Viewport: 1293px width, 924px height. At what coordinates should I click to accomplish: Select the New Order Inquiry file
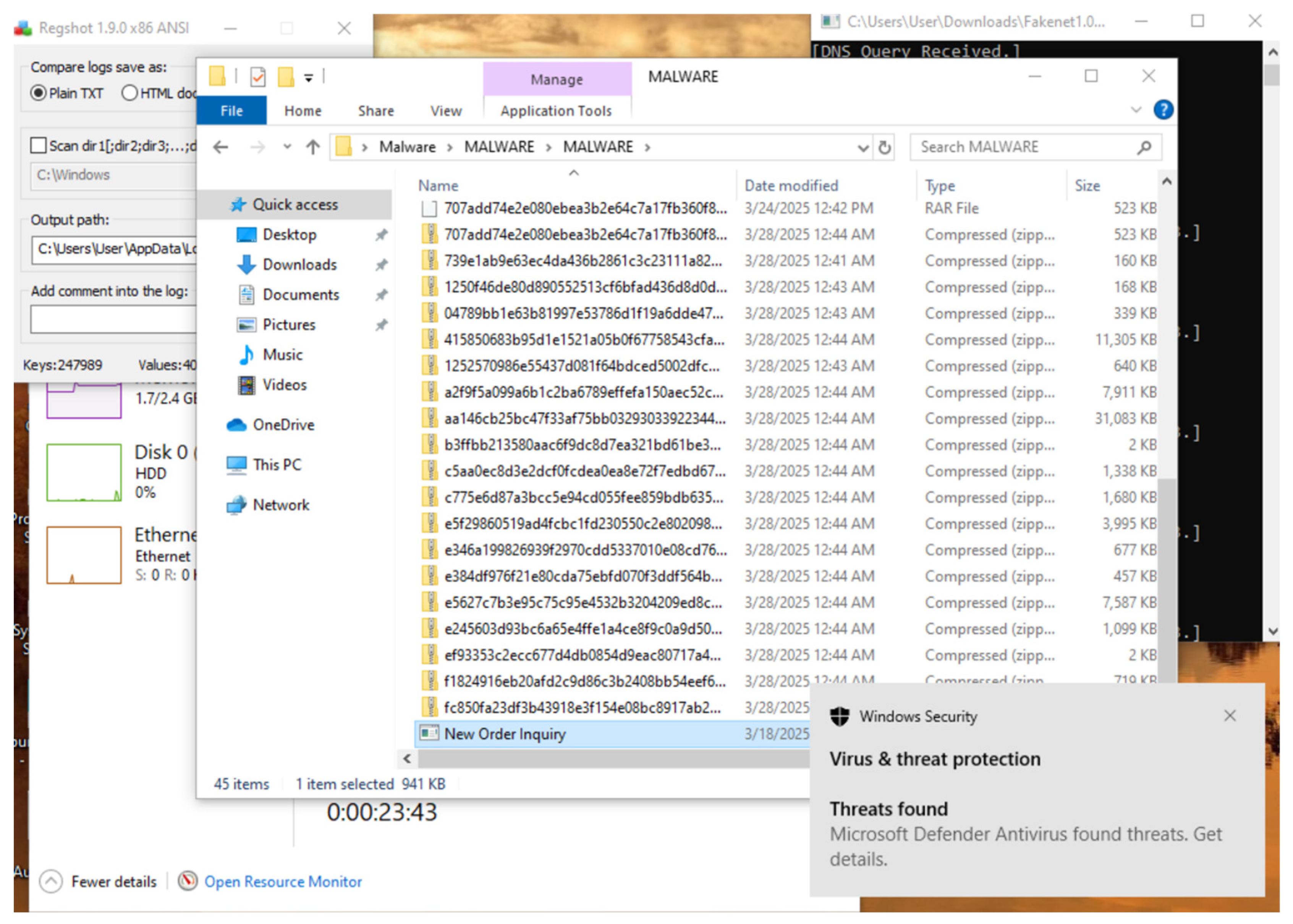tap(505, 734)
